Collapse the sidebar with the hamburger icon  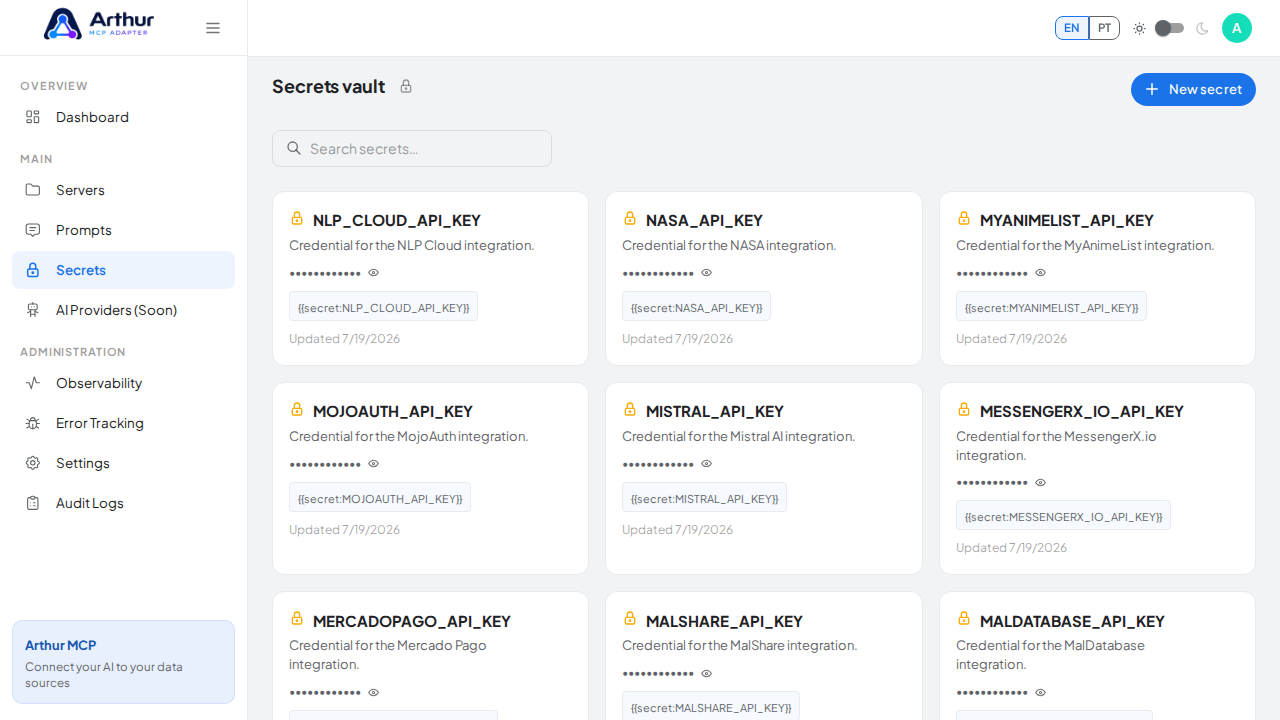click(213, 28)
